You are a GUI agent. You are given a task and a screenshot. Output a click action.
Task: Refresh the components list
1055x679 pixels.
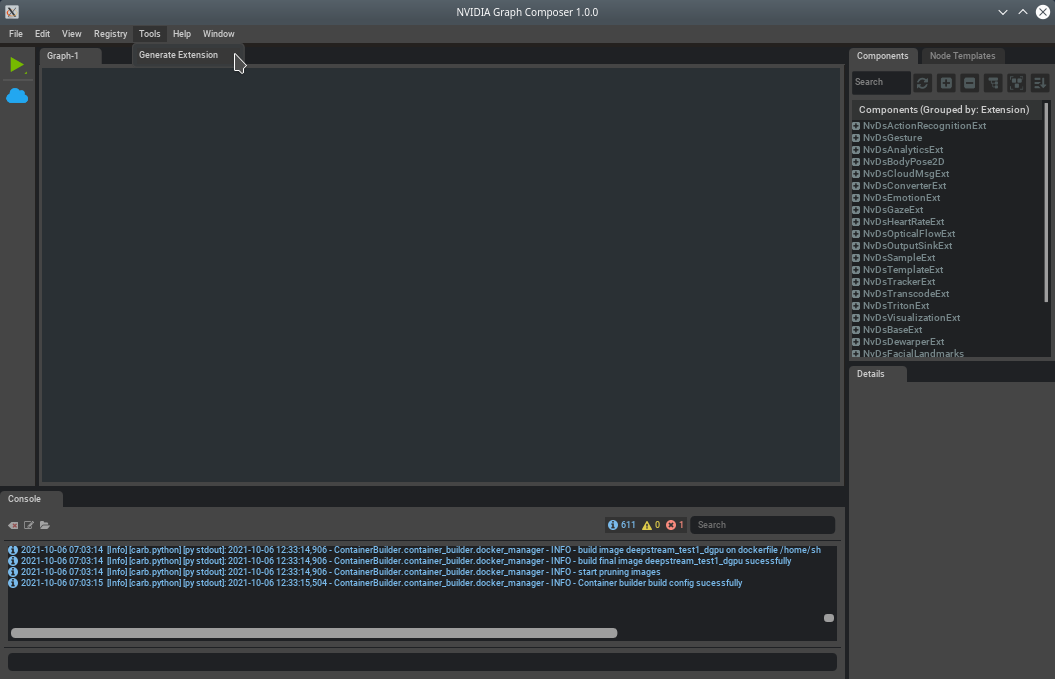coord(922,83)
